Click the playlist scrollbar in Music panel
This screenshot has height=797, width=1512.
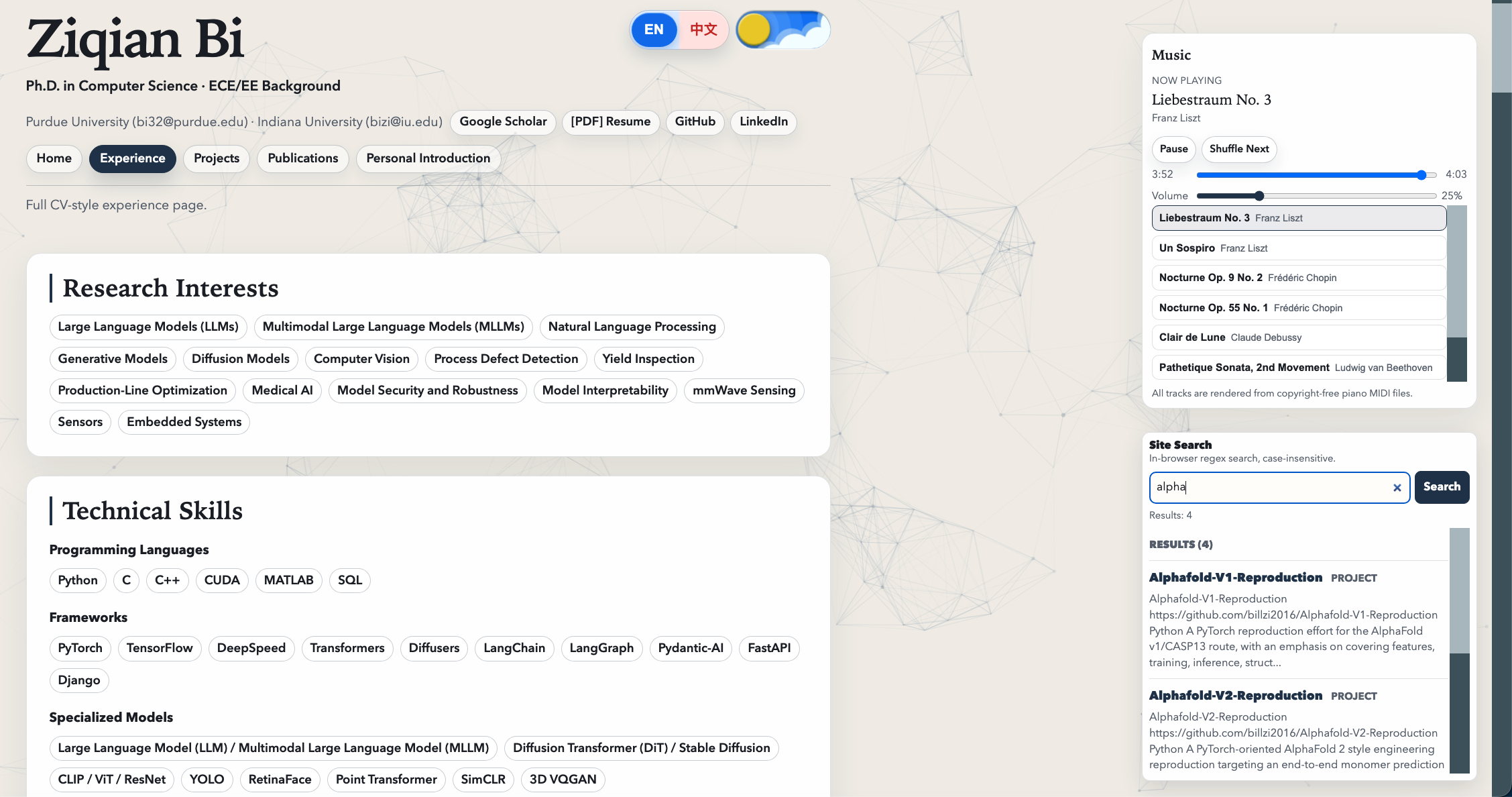[1457, 293]
